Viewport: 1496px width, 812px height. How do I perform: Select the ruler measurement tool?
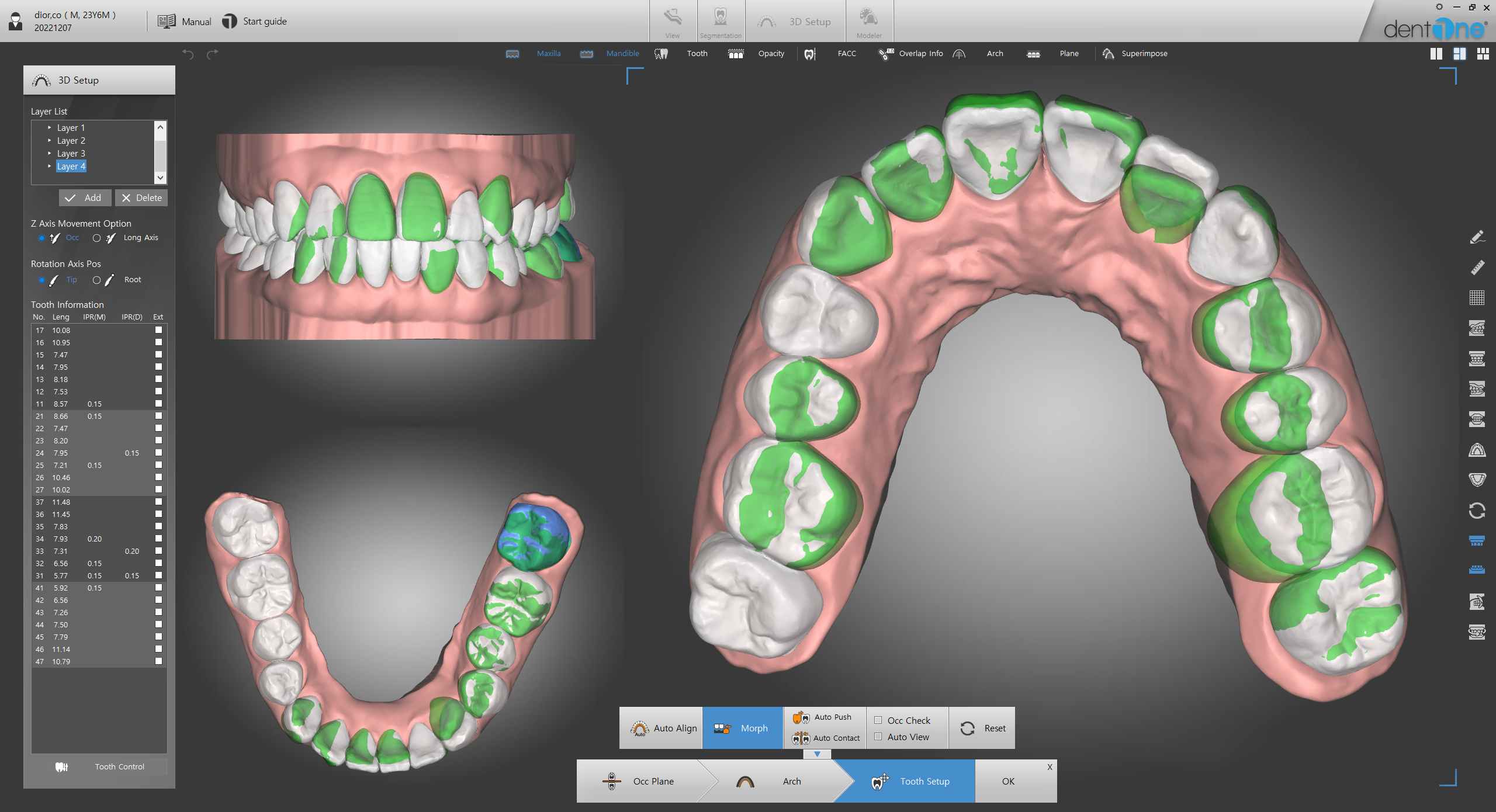(x=1477, y=268)
